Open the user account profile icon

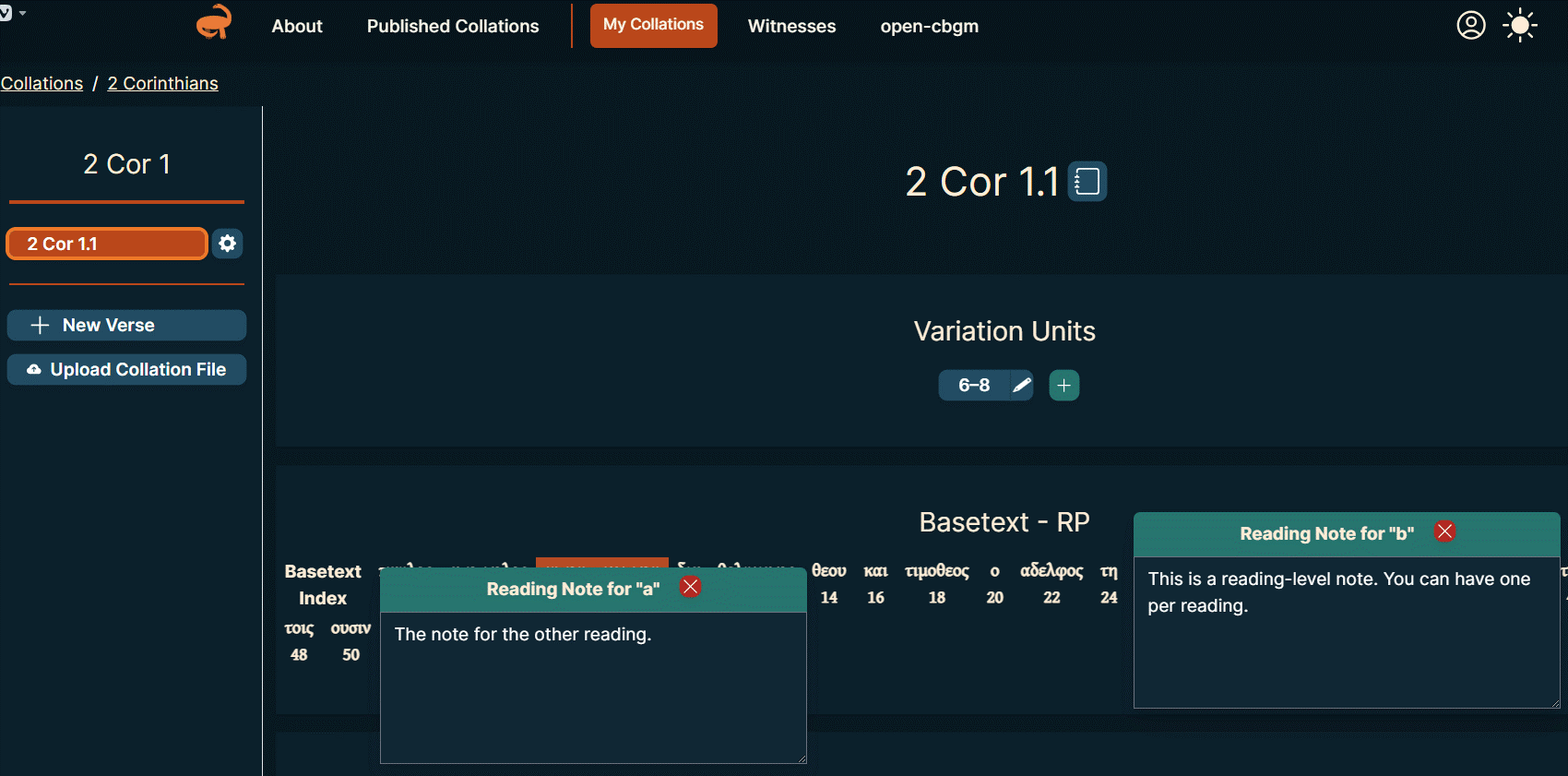click(1470, 25)
